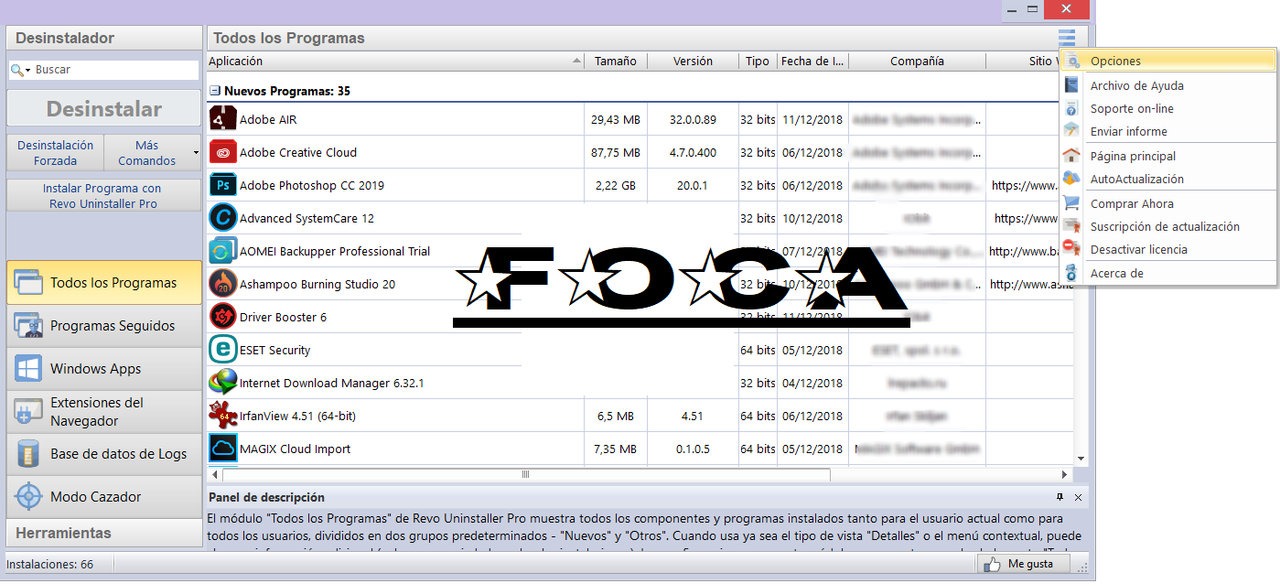Choose AutoActualización menu entry
The image size is (1280, 586).
point(1168,179)
